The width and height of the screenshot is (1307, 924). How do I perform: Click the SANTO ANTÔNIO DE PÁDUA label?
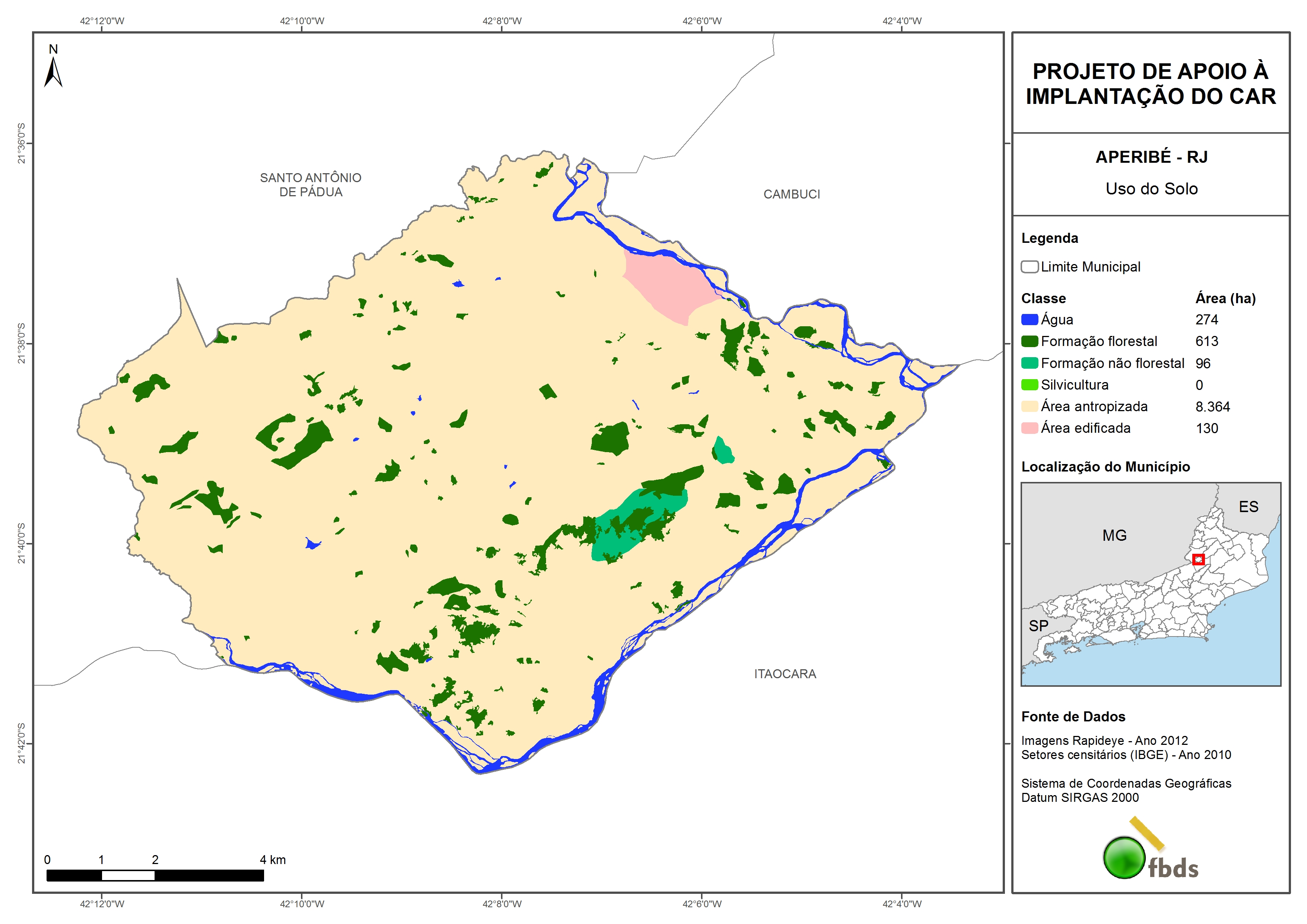pyautogui.click(x=310, y=184)
